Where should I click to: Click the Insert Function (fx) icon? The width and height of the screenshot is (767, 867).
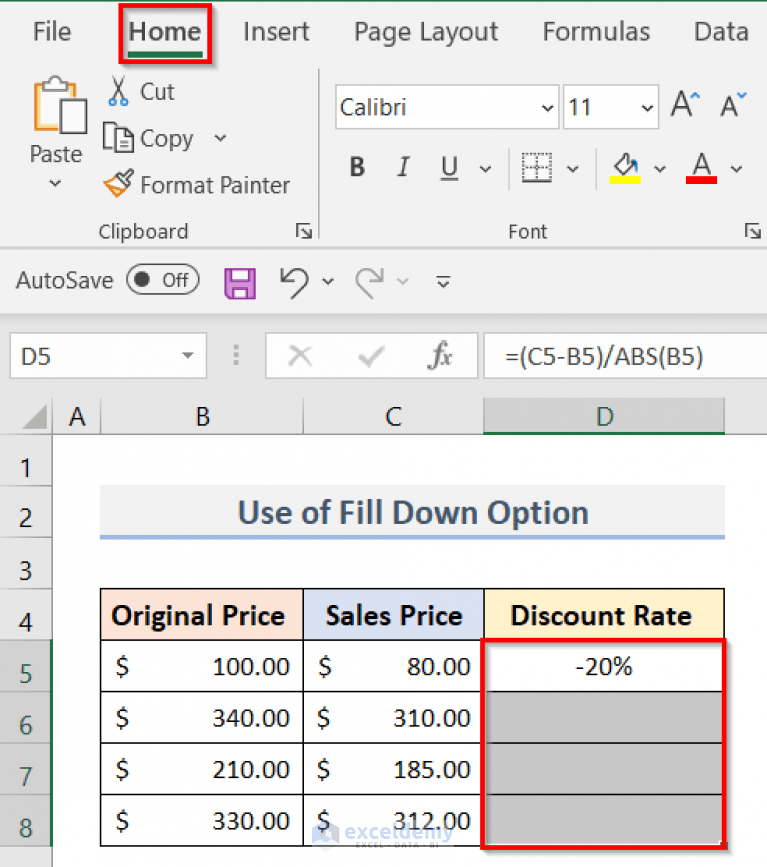click(x=440, y=355)
